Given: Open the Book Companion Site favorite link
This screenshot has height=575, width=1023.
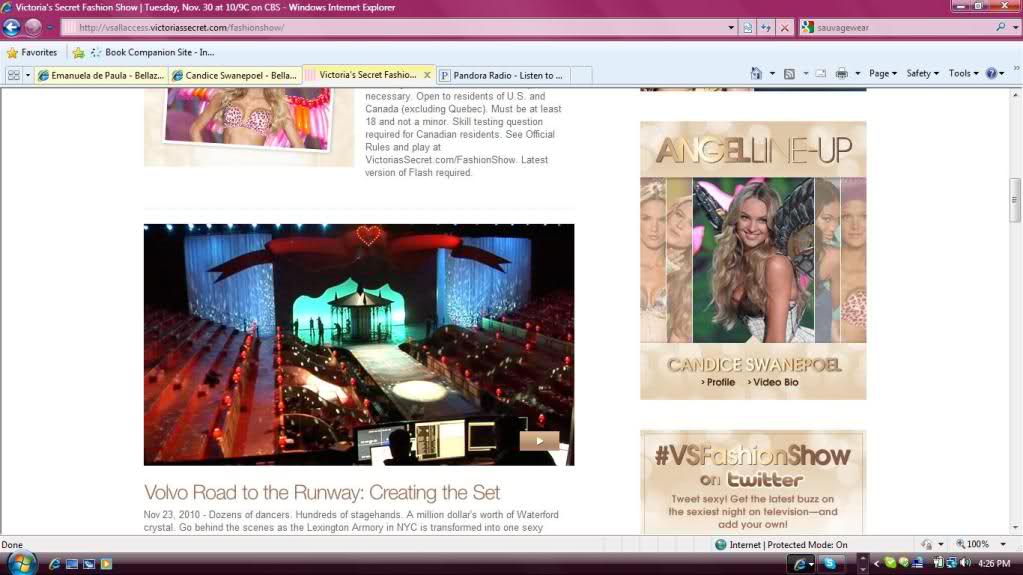Looking at the screenshot, I should tap(153, 52).
